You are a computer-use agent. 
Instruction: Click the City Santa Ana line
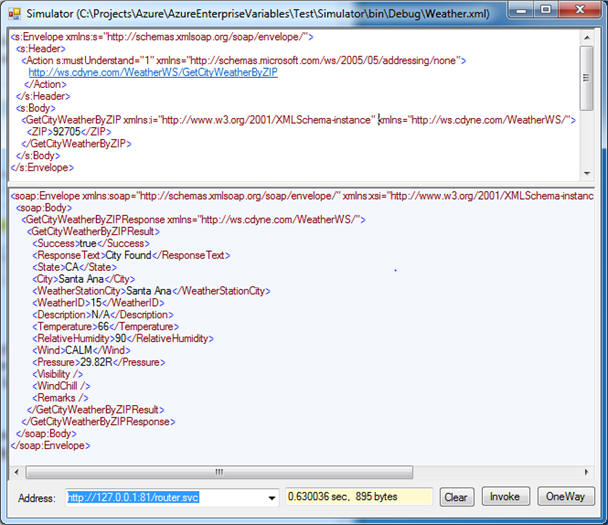84,279
